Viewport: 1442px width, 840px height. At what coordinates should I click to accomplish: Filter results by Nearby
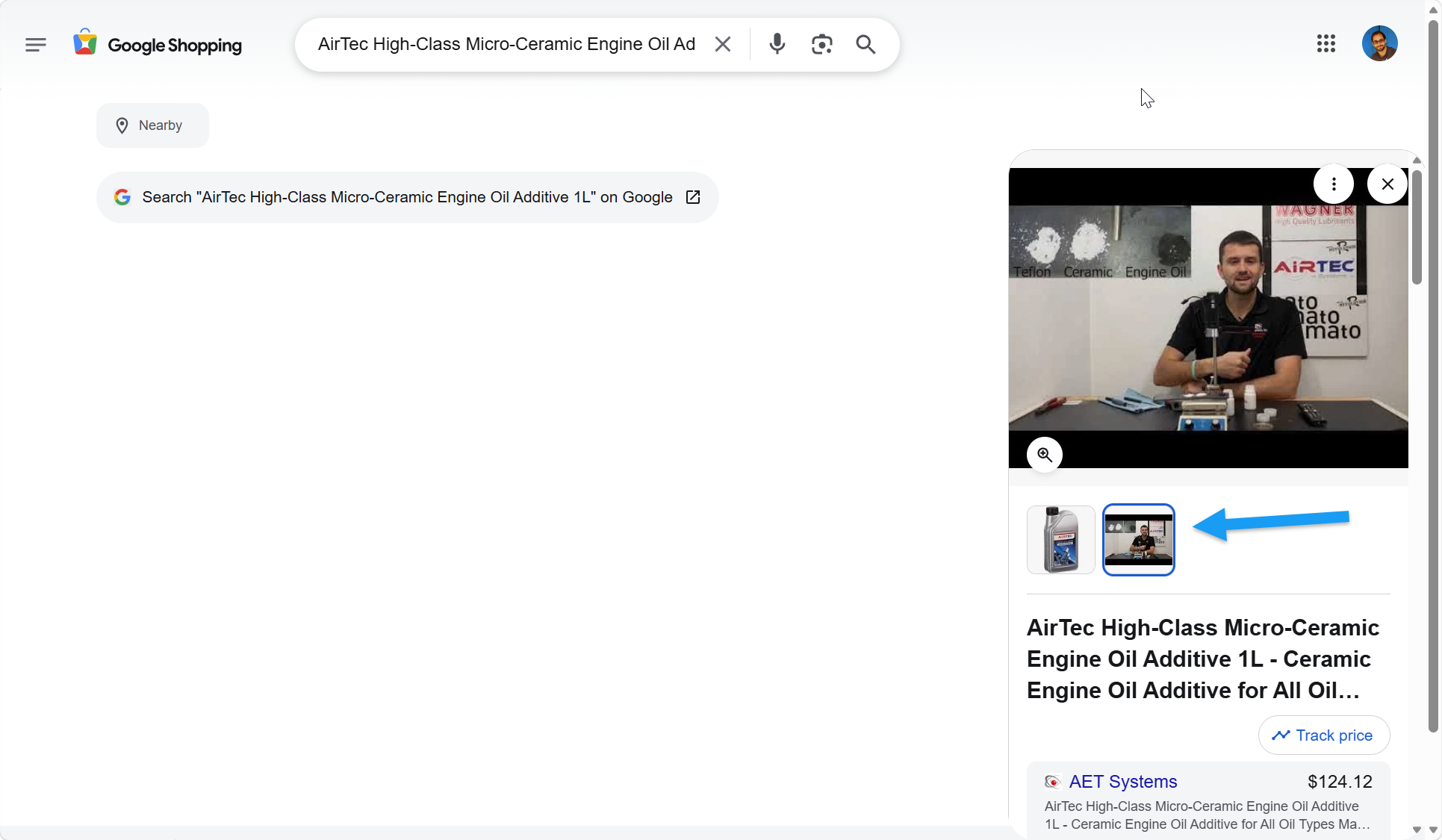tap(152, 125)
